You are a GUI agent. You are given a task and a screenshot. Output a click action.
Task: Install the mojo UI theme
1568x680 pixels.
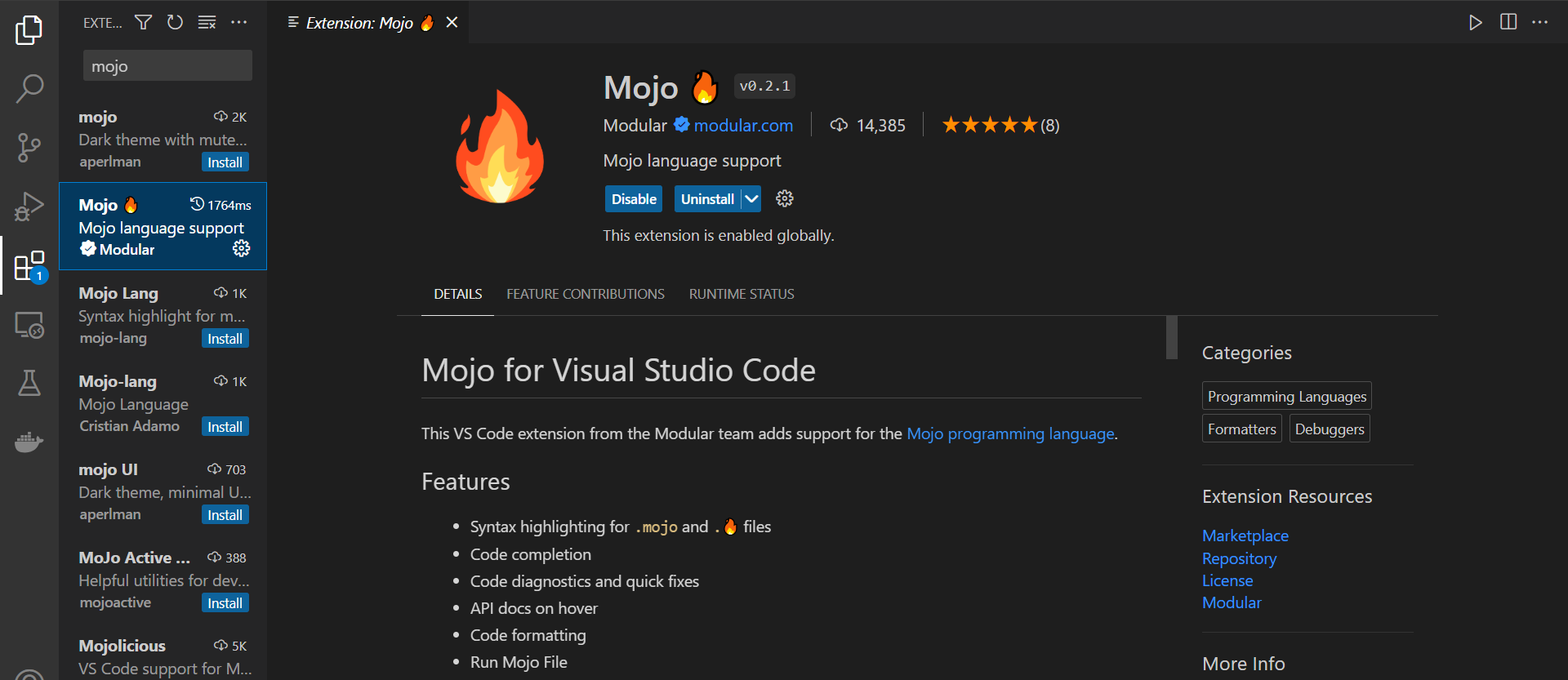[225, 515]
